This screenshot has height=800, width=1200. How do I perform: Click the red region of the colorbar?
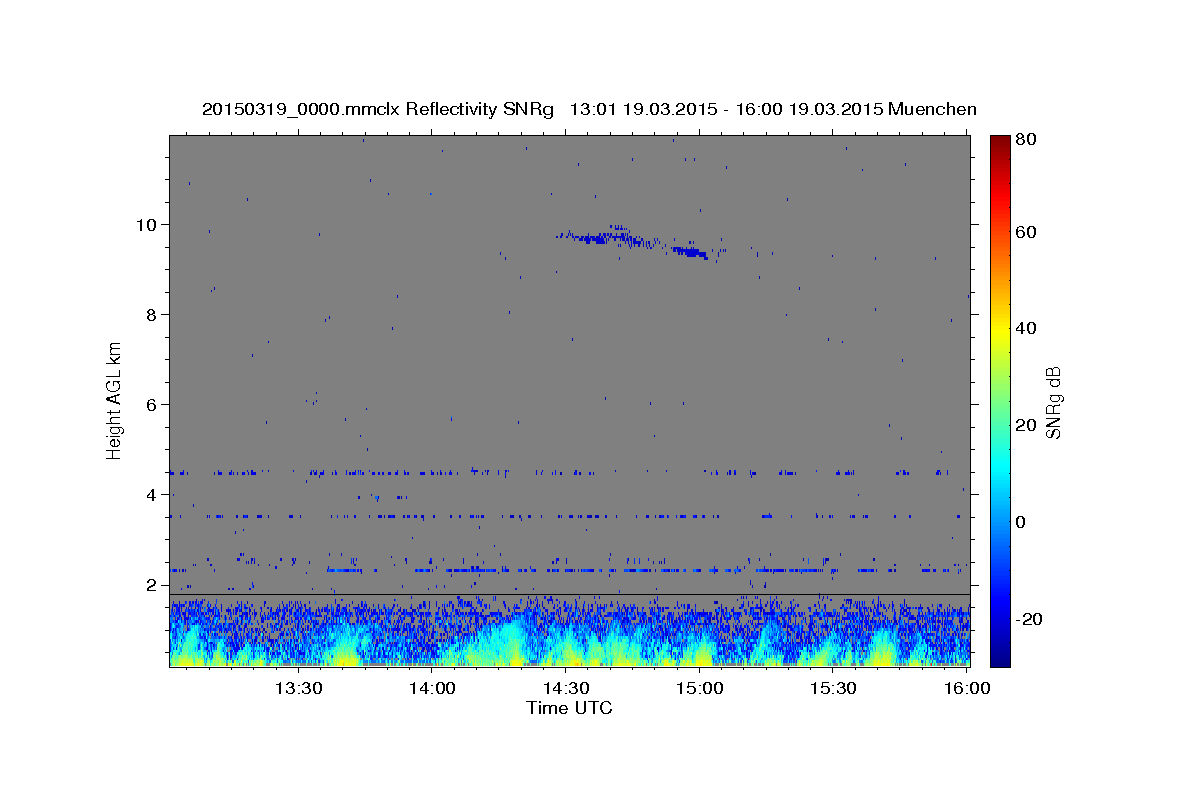click(1000, 200)
